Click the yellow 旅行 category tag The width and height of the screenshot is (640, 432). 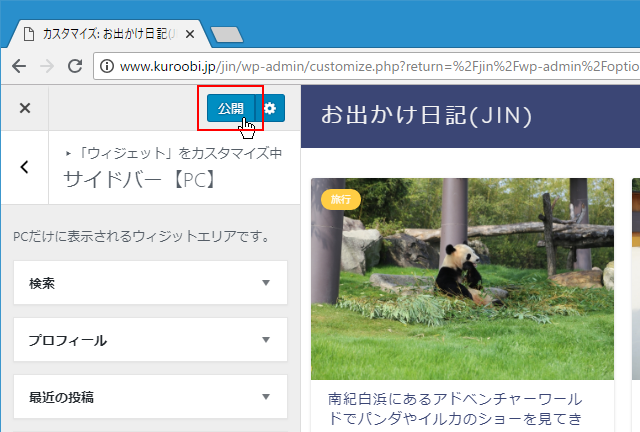pos(340,199)
